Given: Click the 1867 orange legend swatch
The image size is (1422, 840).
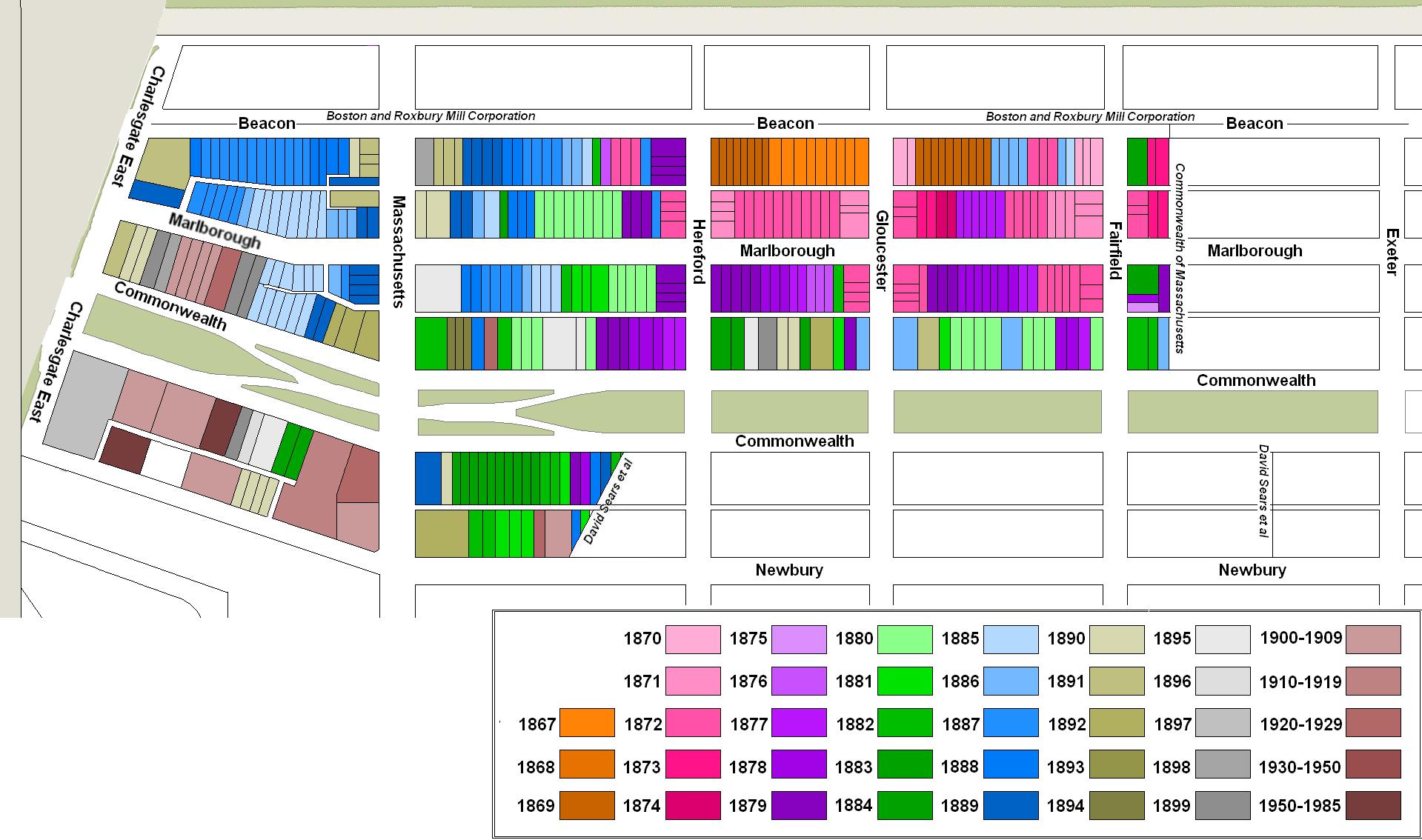Looking at the screenshot, I should pos(587,723).
